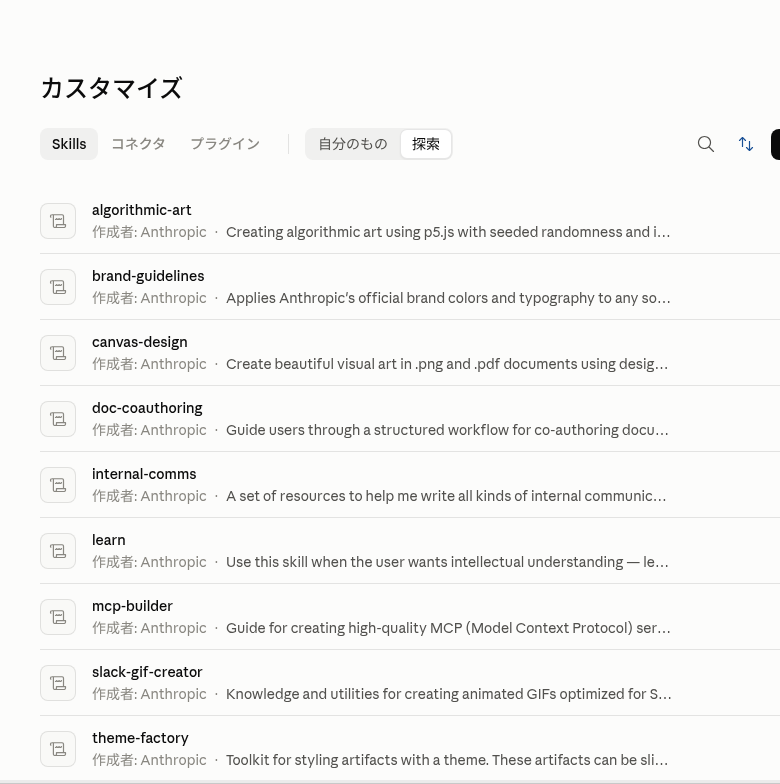Open the learn skill title
Image resolution: width=780 pixels, height=784 pixels.
tap(108, 540)
